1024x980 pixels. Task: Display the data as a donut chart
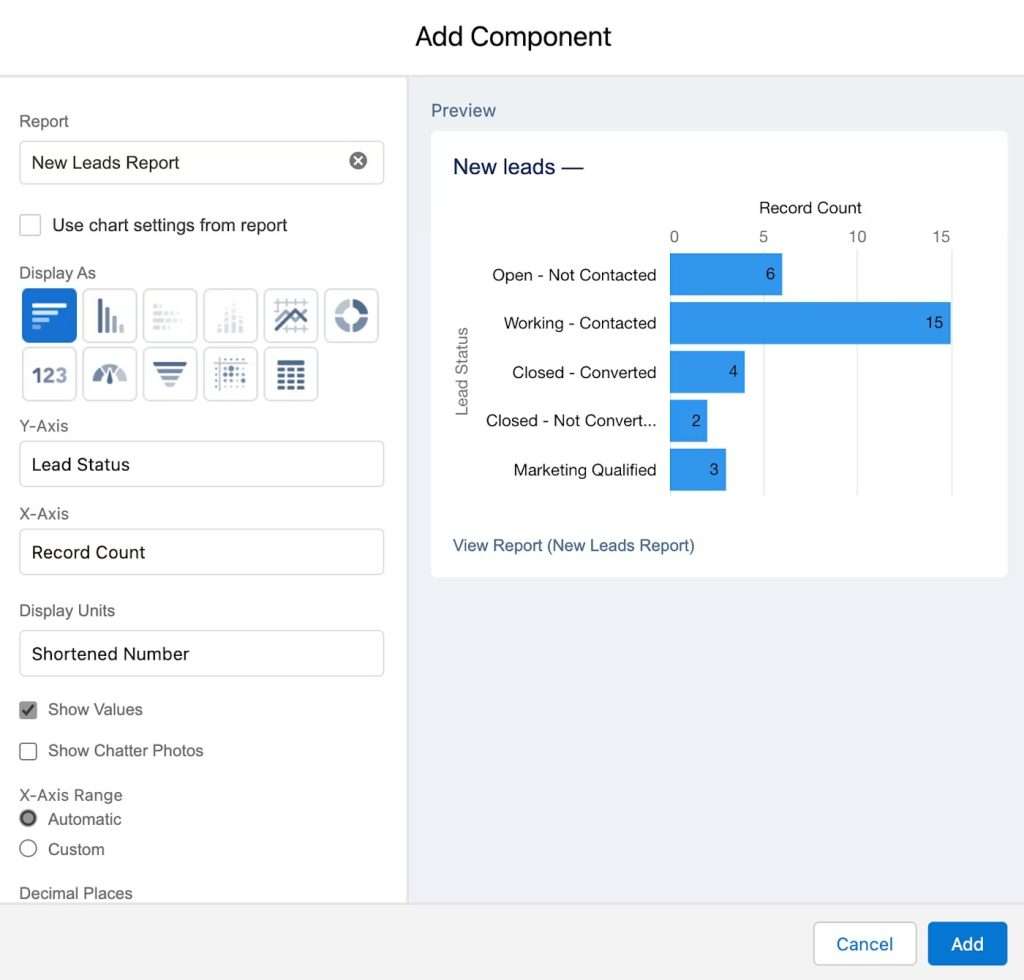(350, 315)
